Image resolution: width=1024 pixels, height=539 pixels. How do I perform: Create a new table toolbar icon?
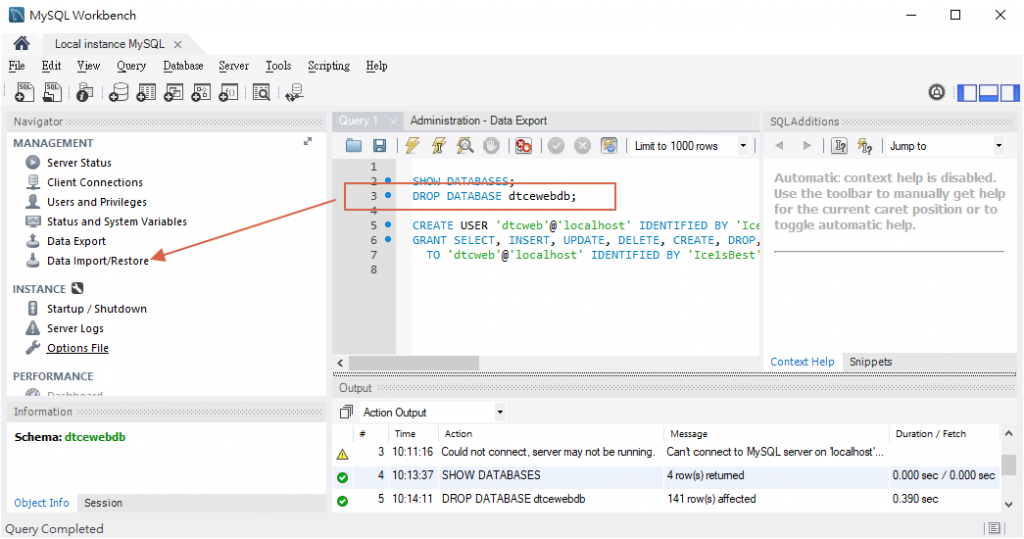point(146,93)
